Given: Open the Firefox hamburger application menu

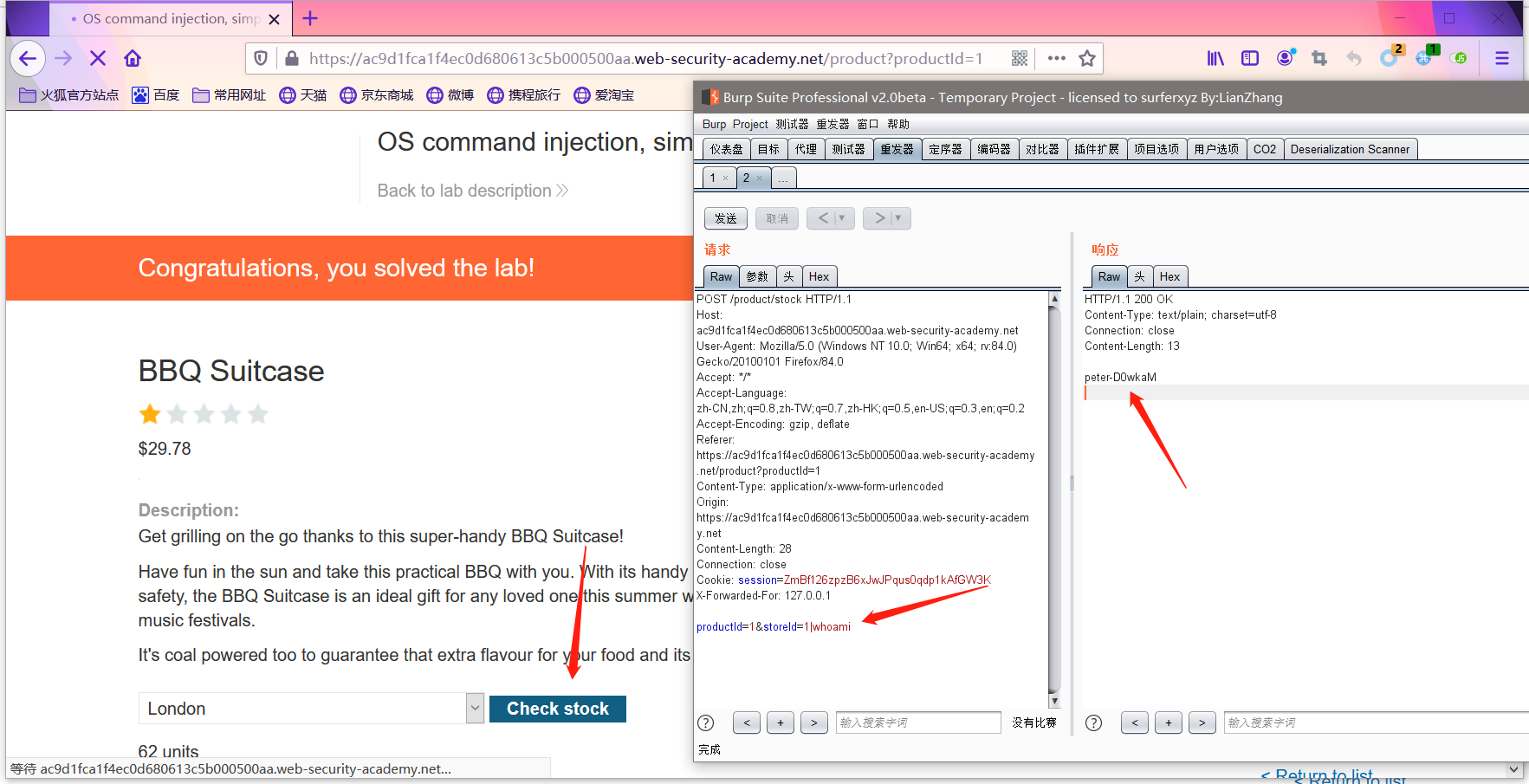Looking at the screenshot, I should click(1503, 58).
